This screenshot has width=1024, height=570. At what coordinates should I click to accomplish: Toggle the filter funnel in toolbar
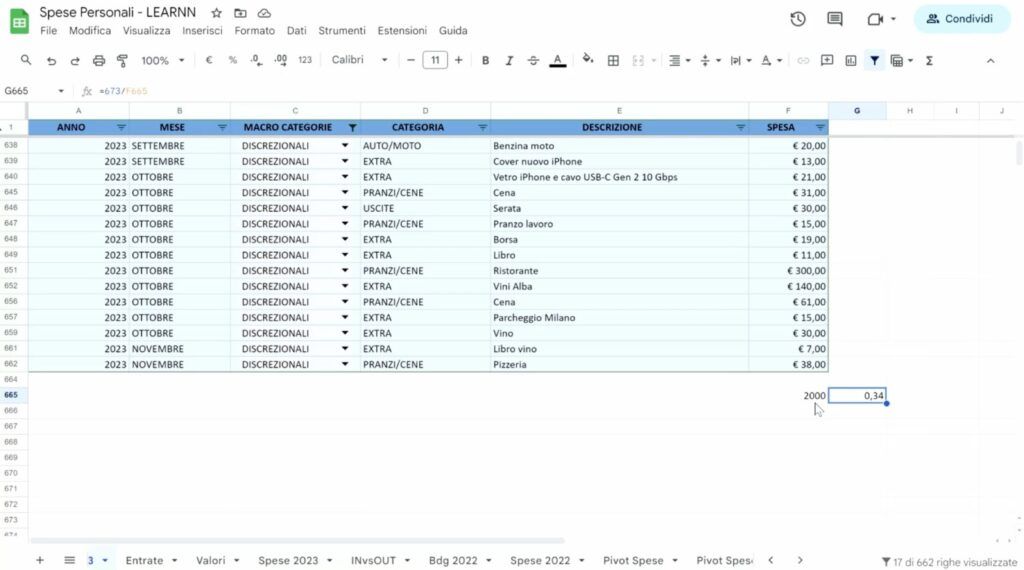pos(874,61)
